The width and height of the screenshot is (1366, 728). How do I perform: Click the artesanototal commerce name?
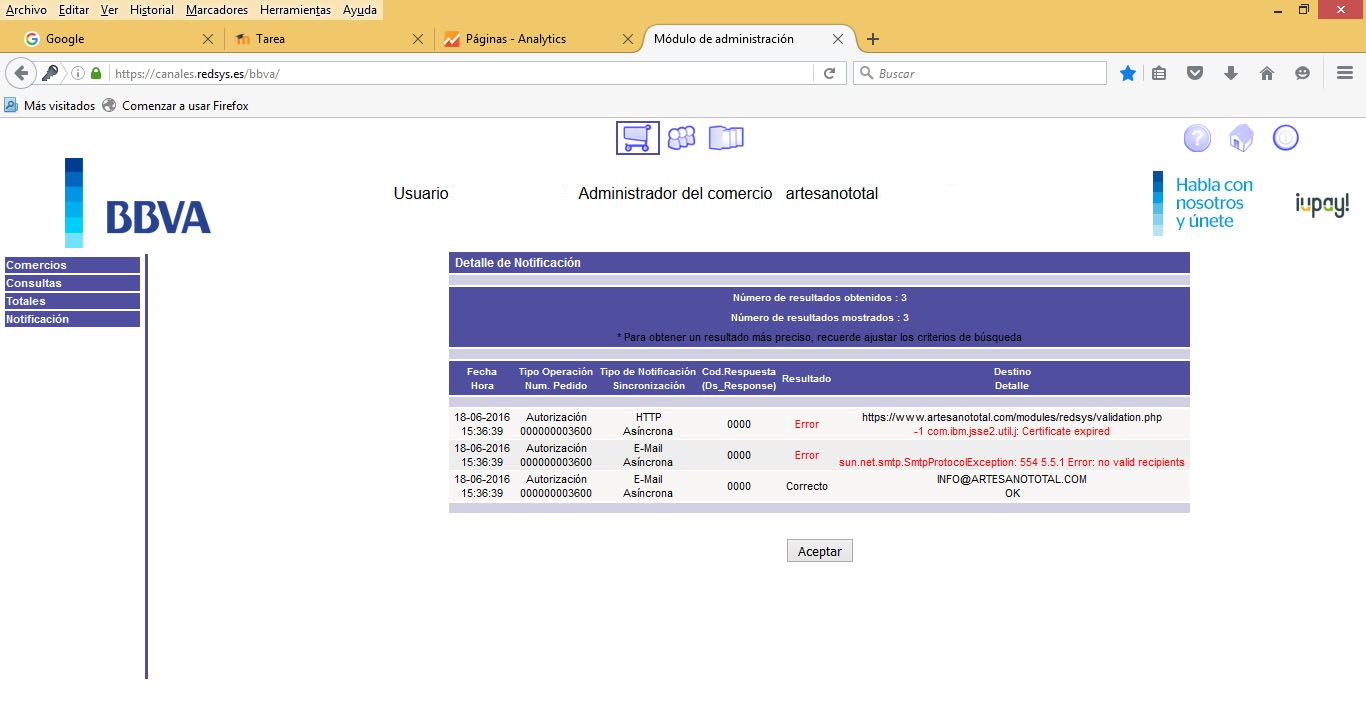pyautogui.click(x=832, y=193)
